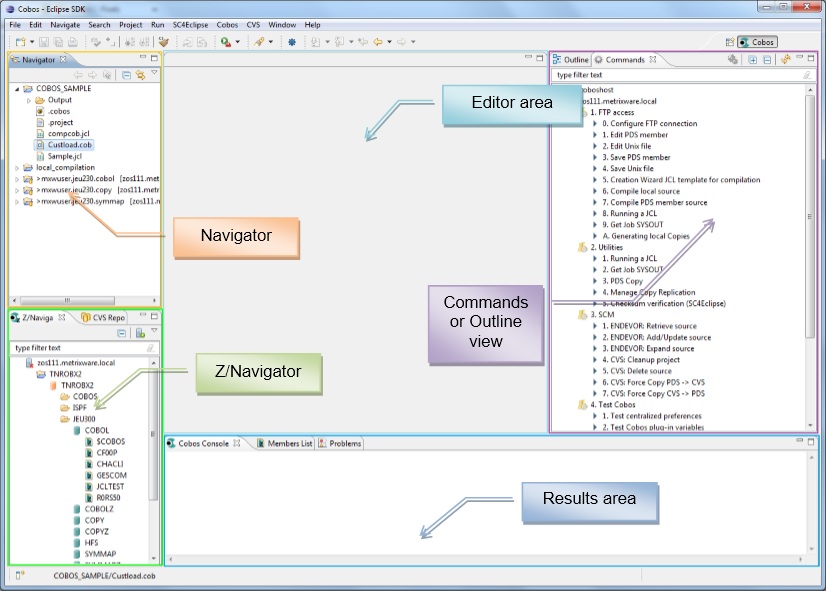Open the Back history dropdown arrow
The image size is (826, 591).
click(x=389, y=42)
